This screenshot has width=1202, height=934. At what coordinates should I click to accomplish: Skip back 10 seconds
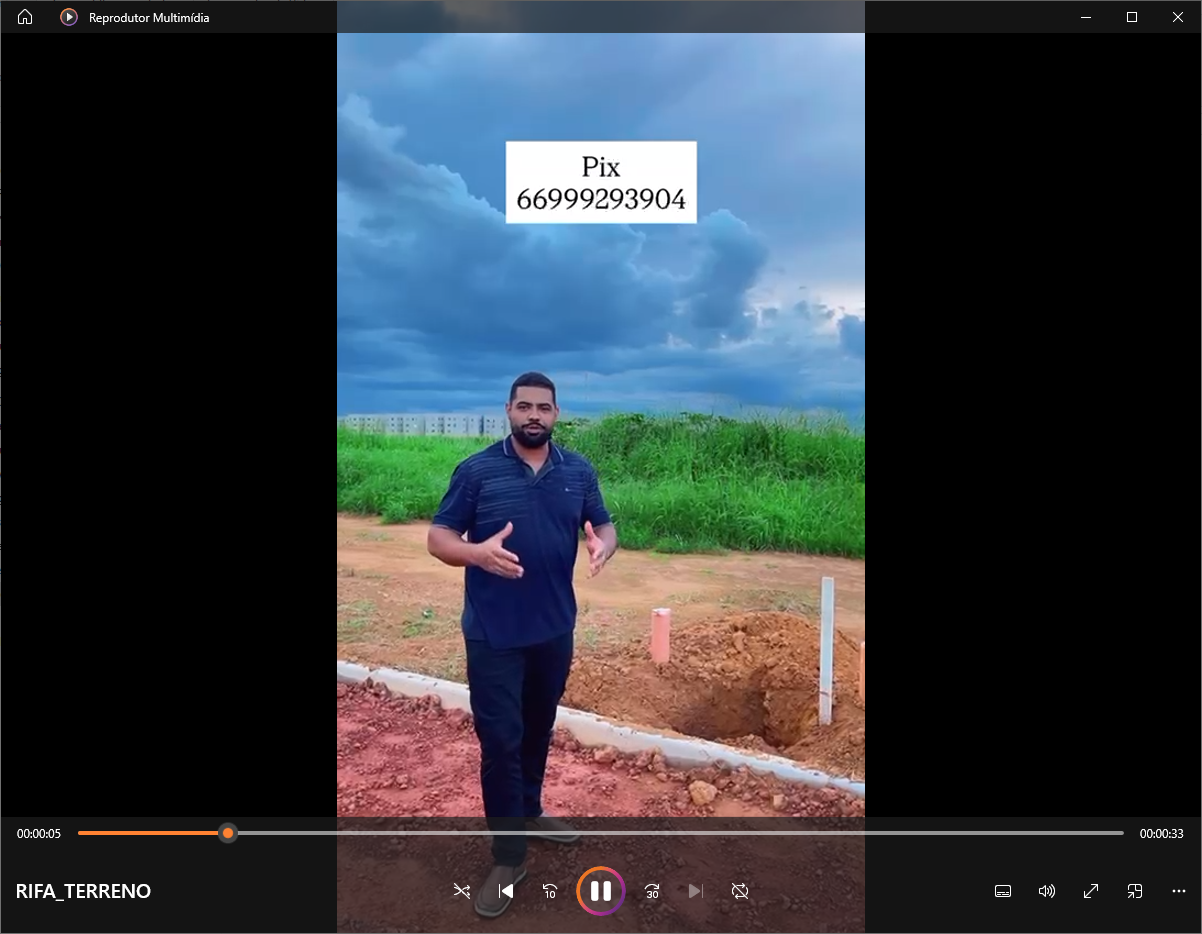click(x=550, y=891)
